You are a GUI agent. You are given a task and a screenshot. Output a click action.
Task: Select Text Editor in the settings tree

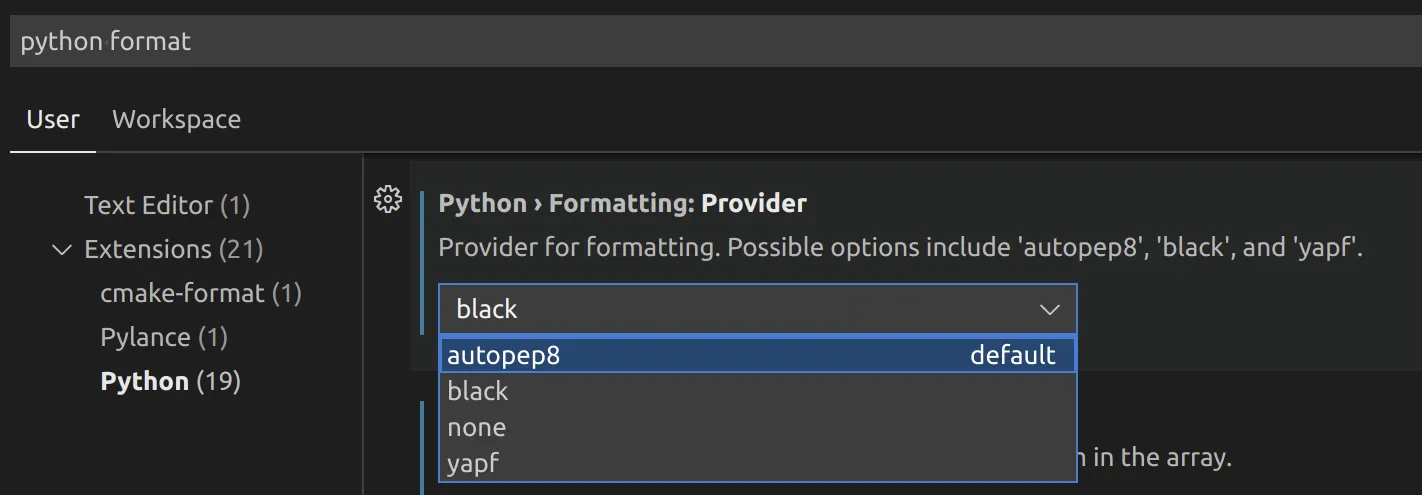167,205
